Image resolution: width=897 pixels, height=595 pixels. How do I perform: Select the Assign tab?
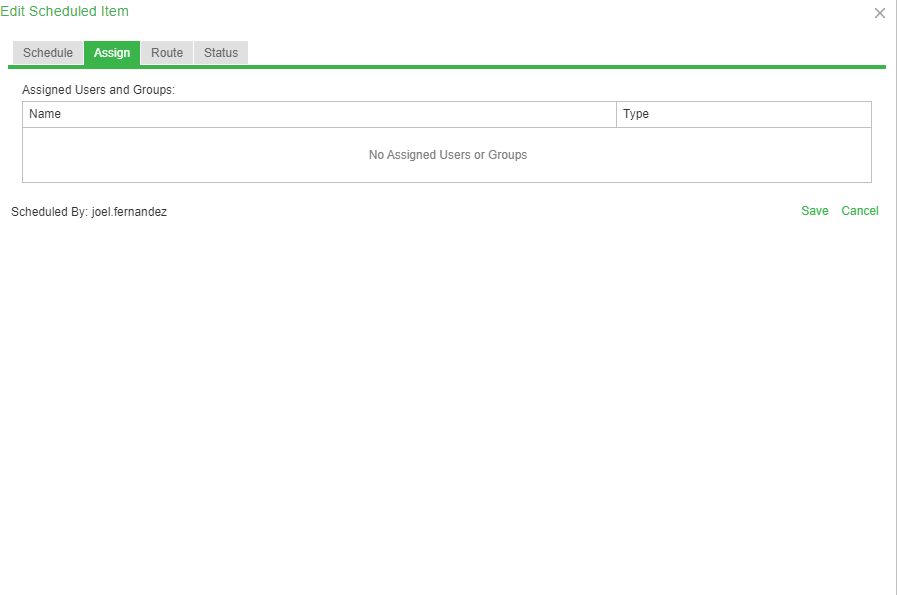point(112,53)
